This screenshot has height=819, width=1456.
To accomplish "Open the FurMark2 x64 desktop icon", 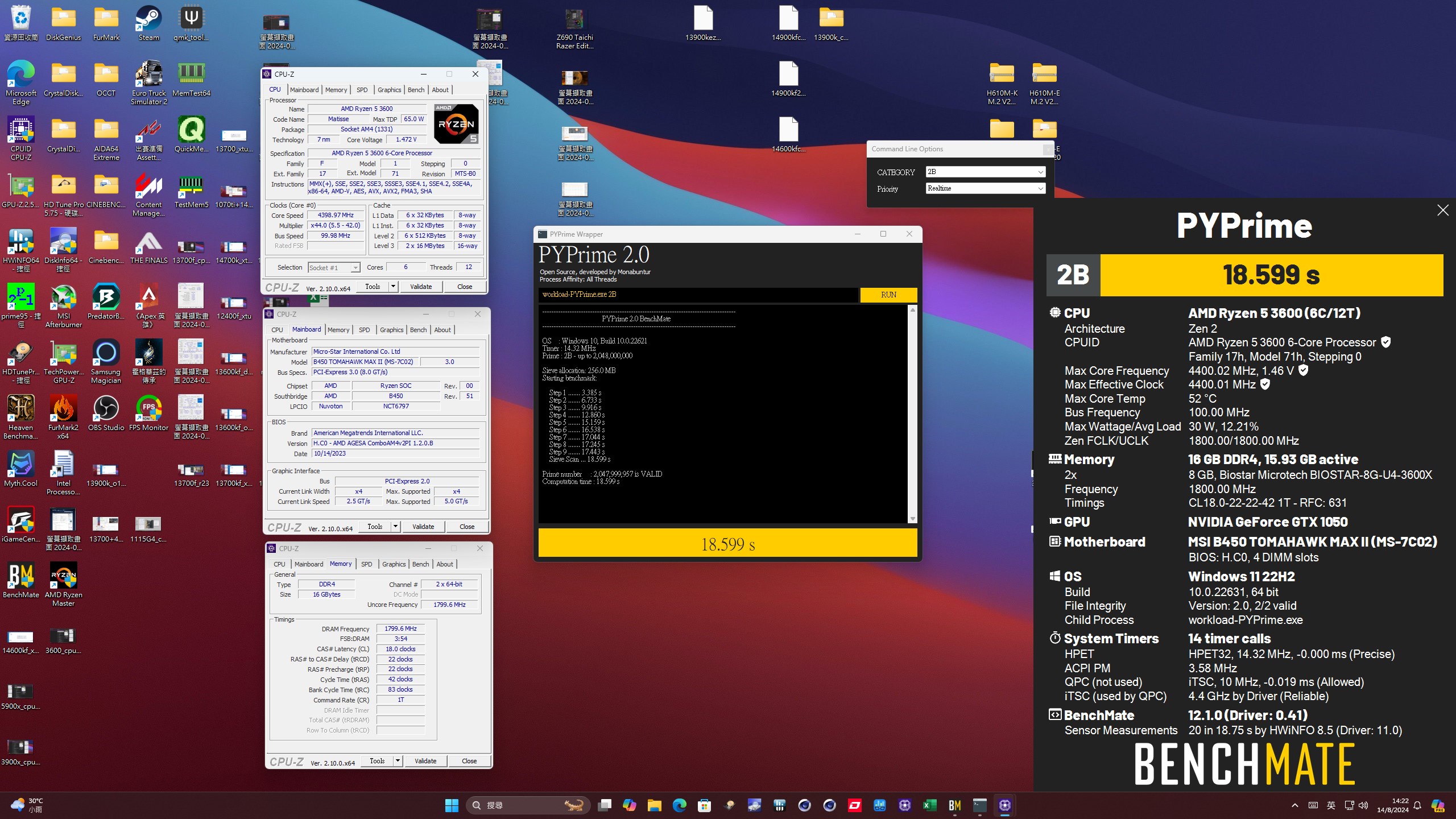I will [x=64, y=417].
